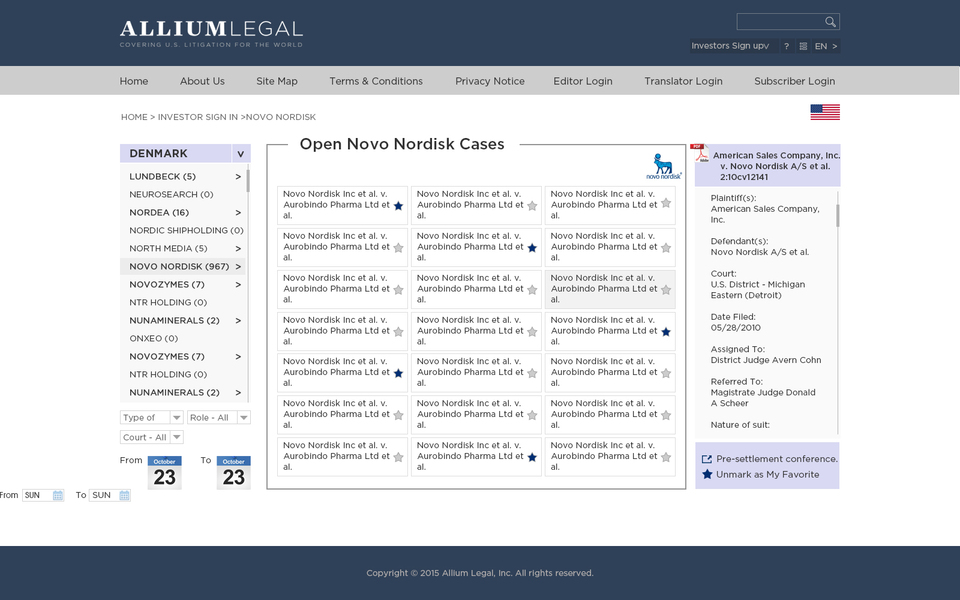Click the Pre-settlement conference link
Viewport: 960px width, 600px height.
click(777, 459)
